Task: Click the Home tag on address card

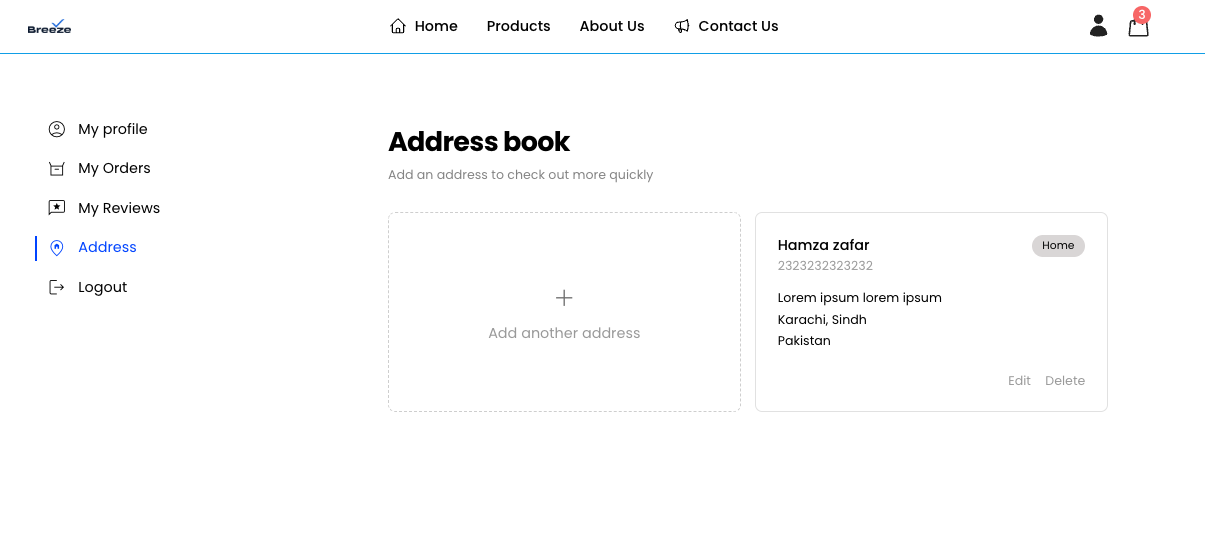Action: tap(1058, 246)
